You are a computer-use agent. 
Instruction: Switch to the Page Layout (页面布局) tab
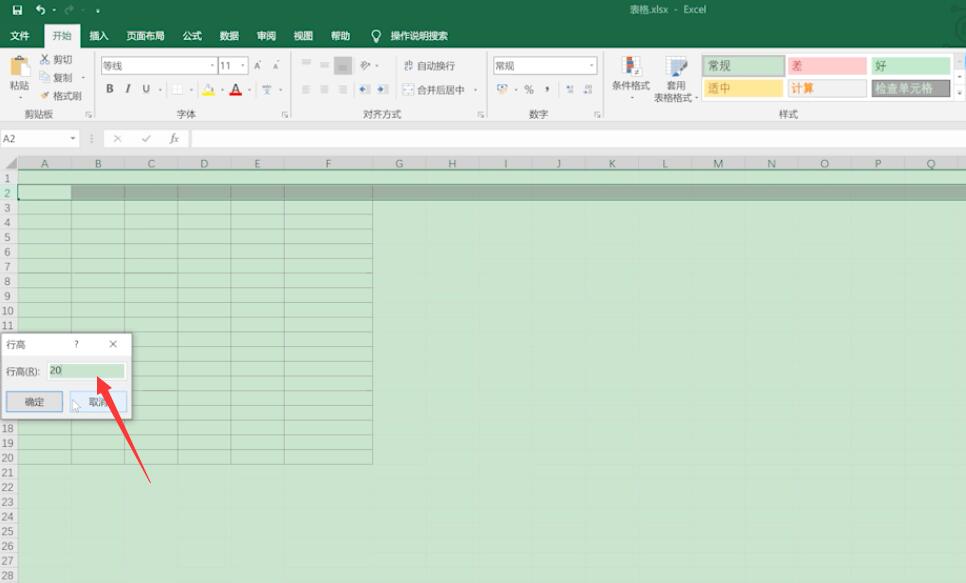(145, 36)
